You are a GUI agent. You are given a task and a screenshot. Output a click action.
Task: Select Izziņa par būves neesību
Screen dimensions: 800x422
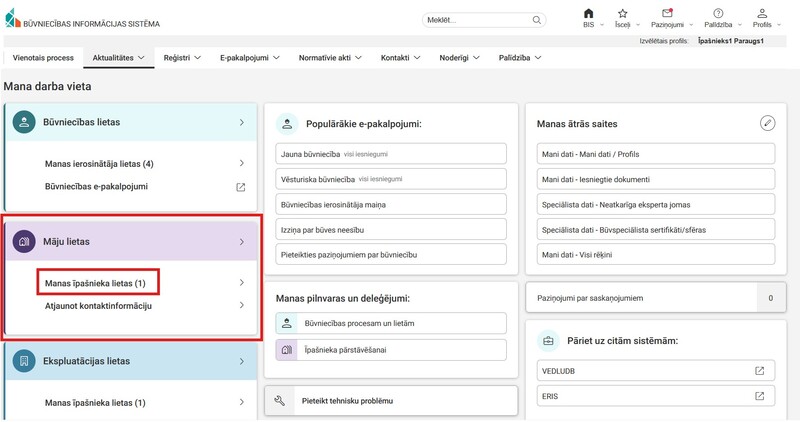pyautogui.click(x=391, y=230)
